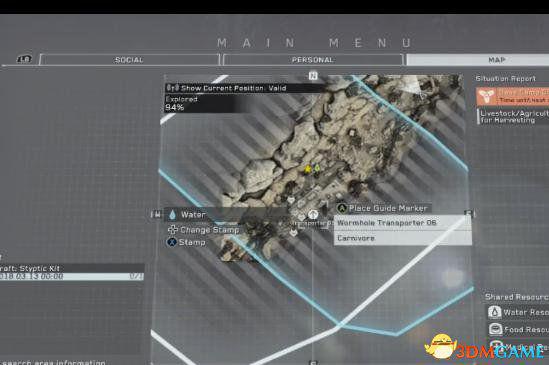Click the yellow star marker on map
Screen dimensions: 549x365
(x=308, y=170)
